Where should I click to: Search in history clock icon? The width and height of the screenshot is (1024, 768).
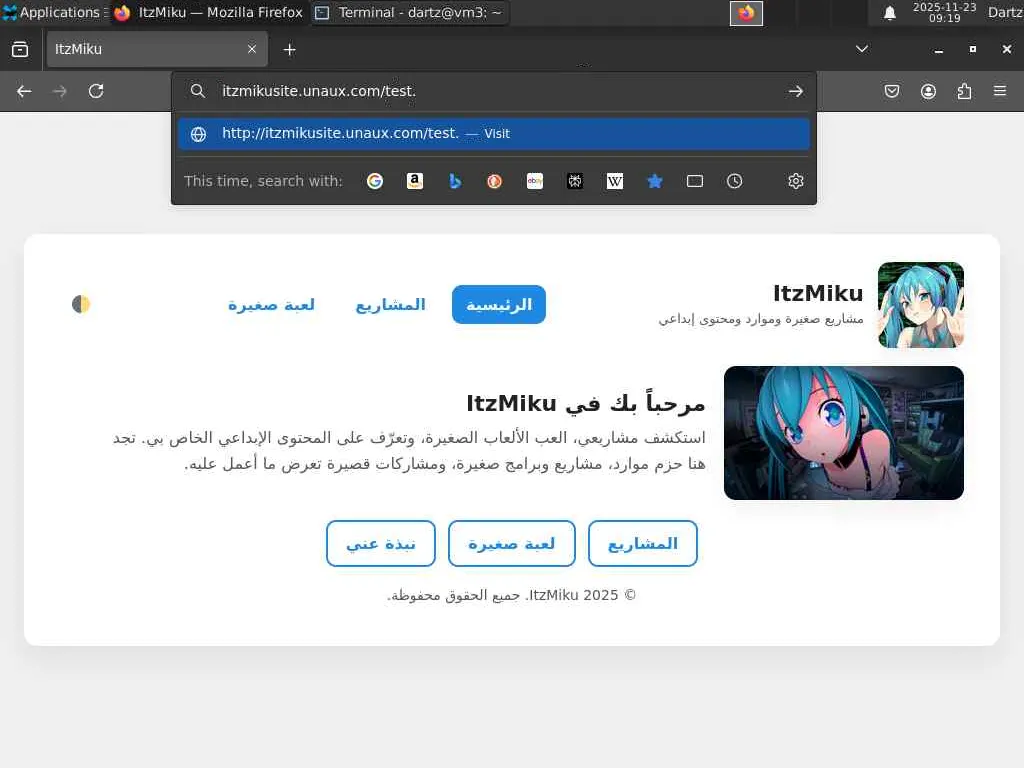(x=735, y=181)
